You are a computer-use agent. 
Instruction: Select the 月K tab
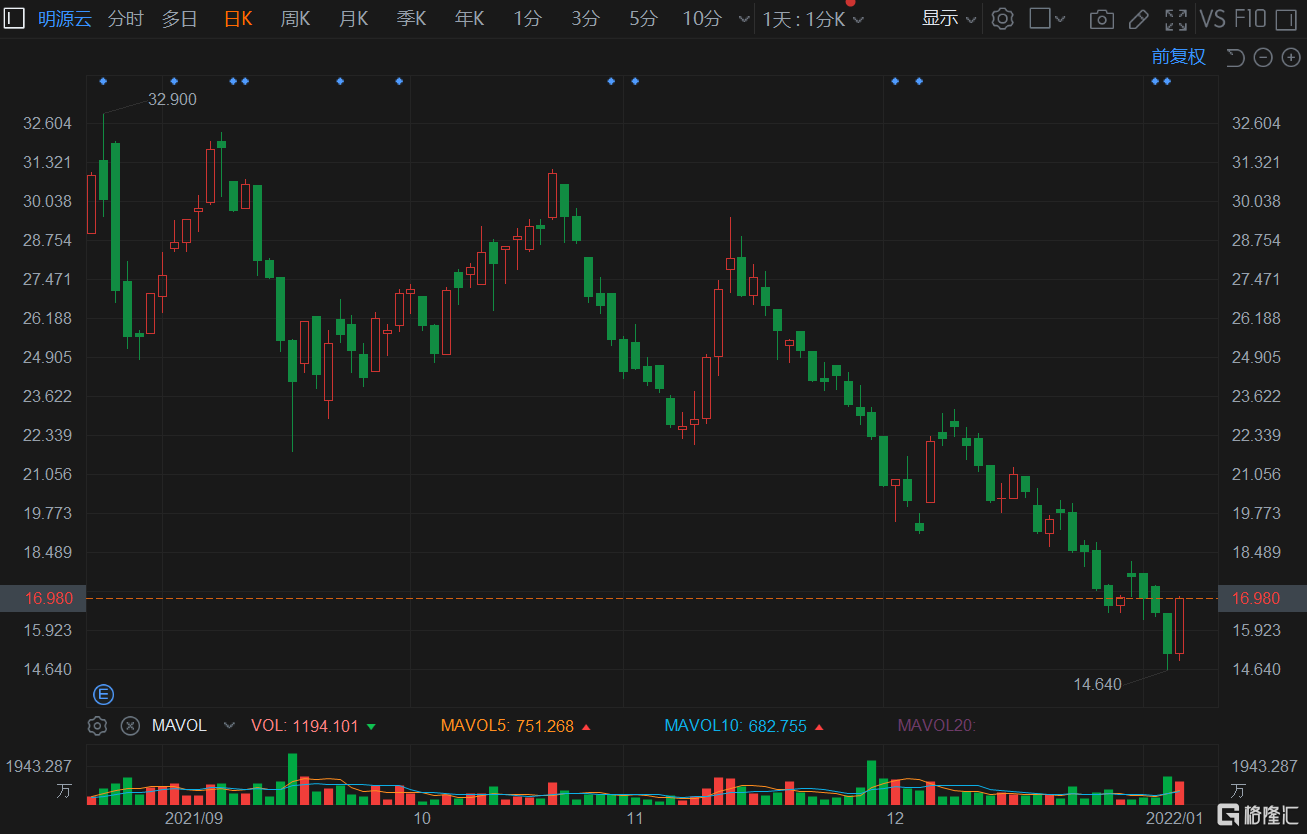pos(353,19)
